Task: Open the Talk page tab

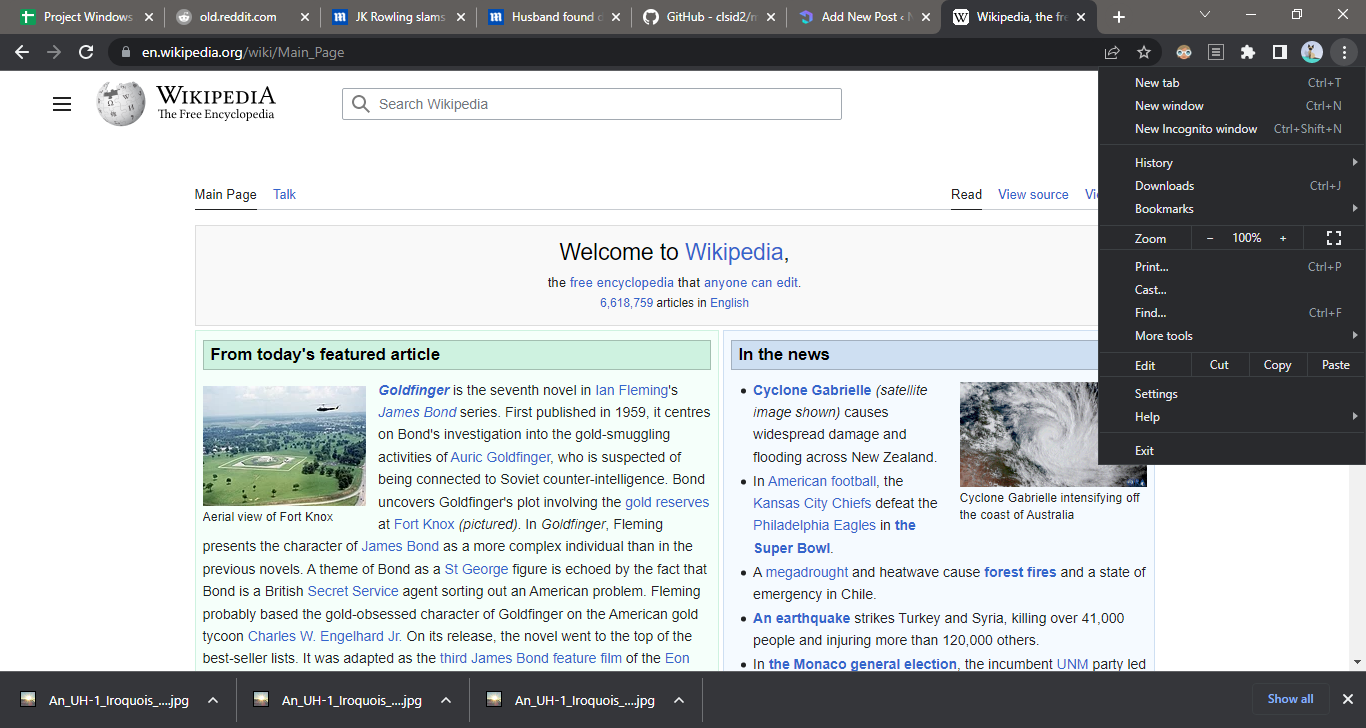Action: [x=284, y=194]
